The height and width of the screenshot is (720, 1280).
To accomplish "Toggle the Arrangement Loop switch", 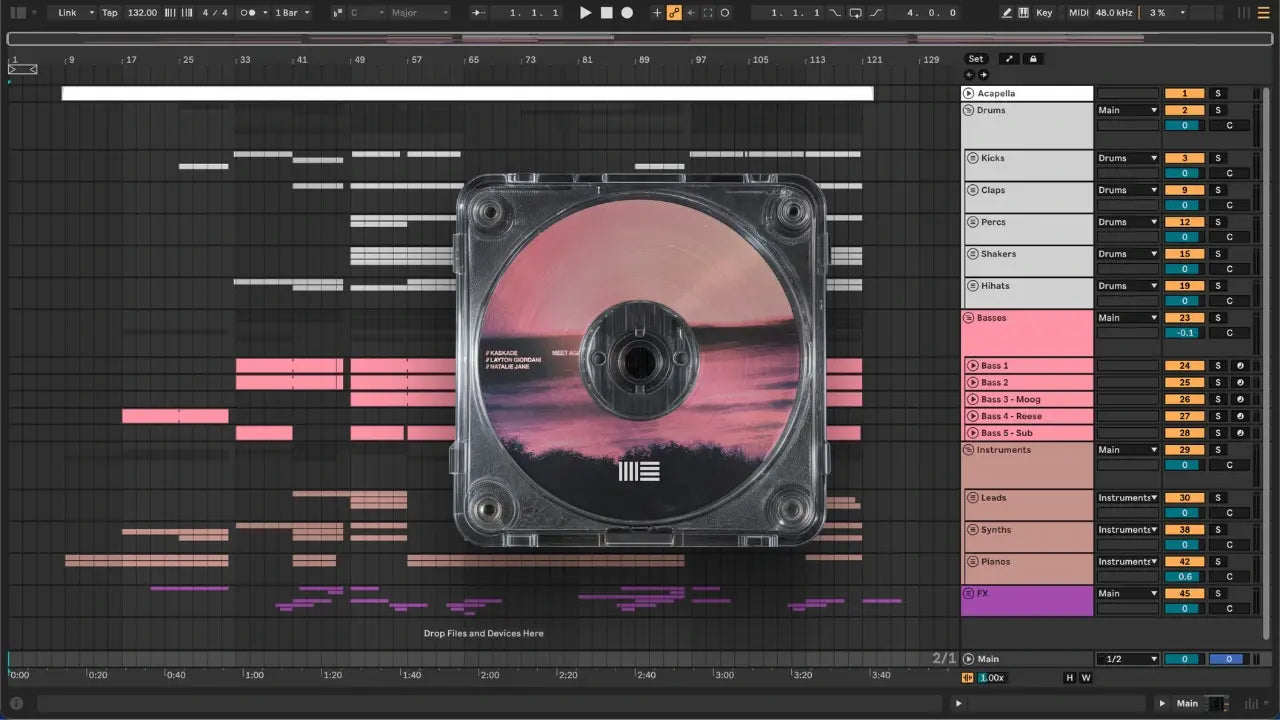I will coord(855,13).
